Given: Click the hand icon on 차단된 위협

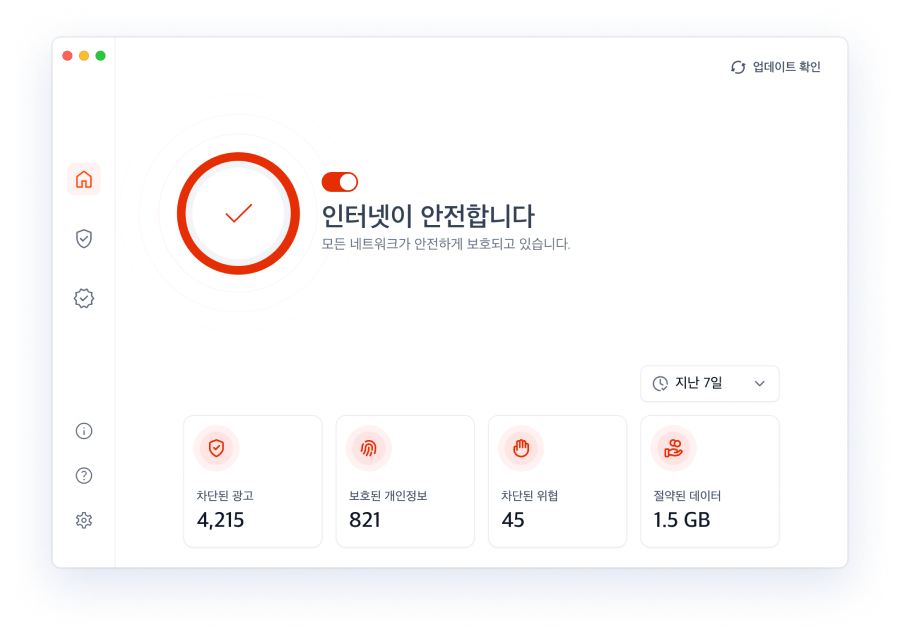Looking at the screenshot, I should click(521, 448).
